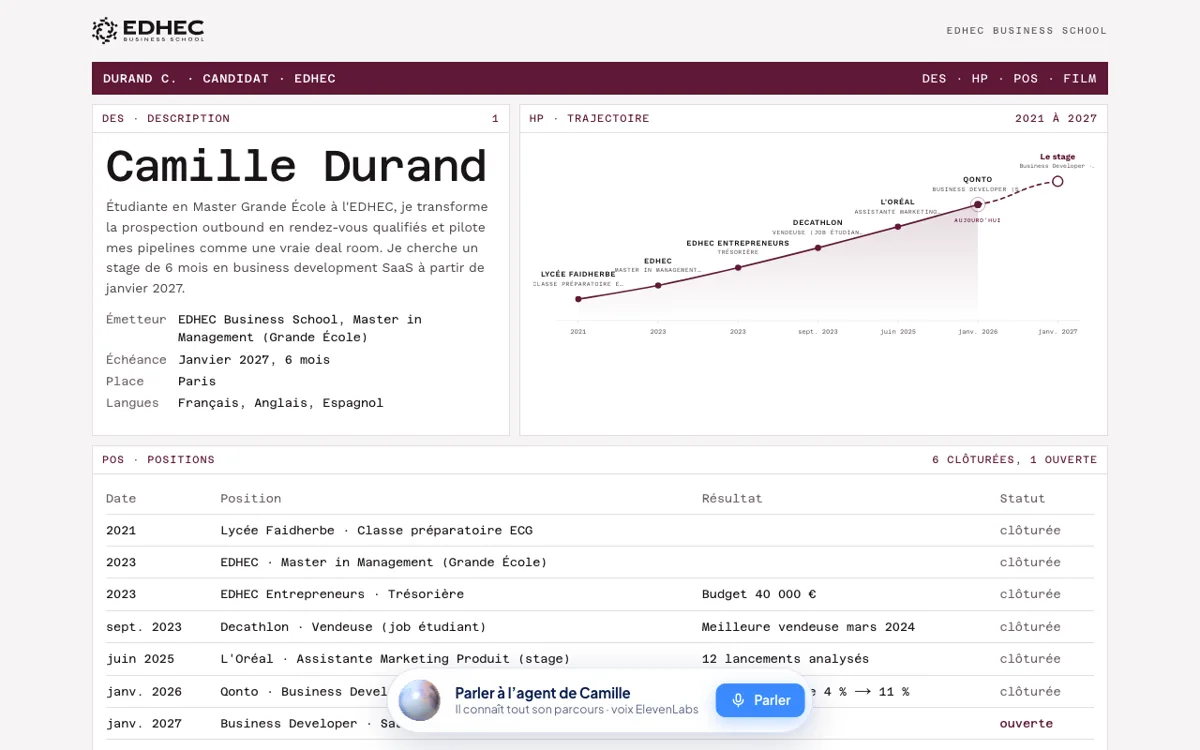Click the 6 clôturées, 1 ouverte summary
This screenshot has height=750, width=1200.
point(1014,460)
